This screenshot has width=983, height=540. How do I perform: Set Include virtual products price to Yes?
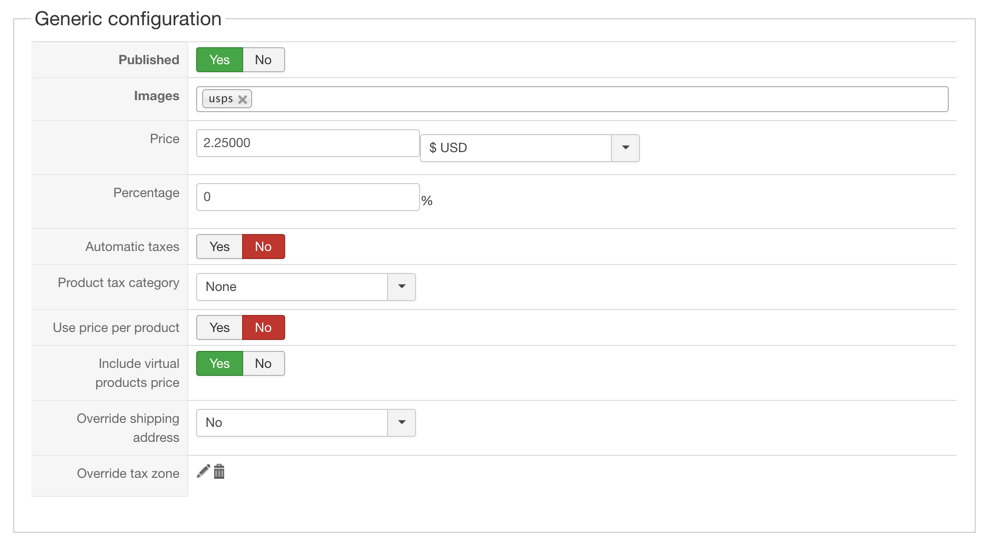[219, 364]
